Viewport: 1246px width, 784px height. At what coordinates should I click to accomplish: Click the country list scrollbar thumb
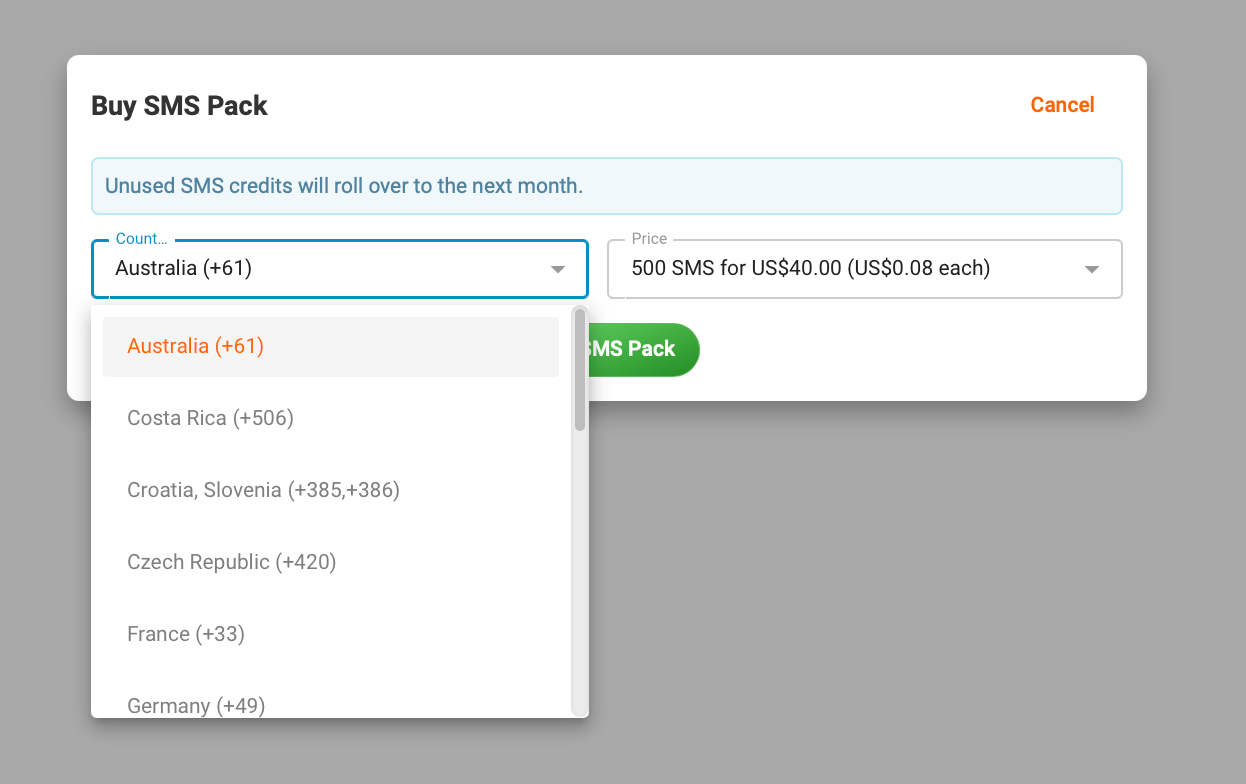click(x=580, y=369)
